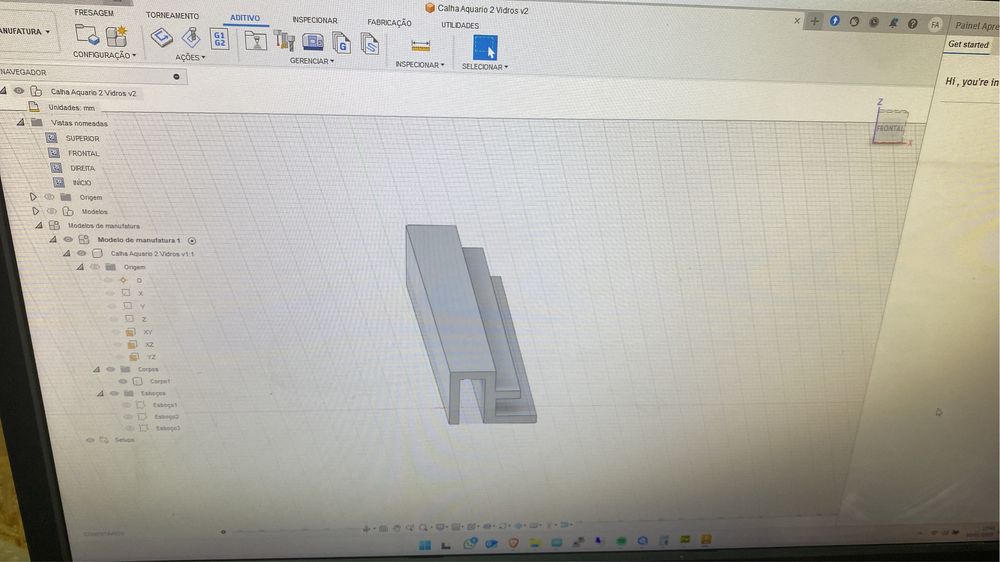This screenshot has width=1000, height=562.
Task: Open Brave browser from the taskbar
Action: tap(513, 543)
